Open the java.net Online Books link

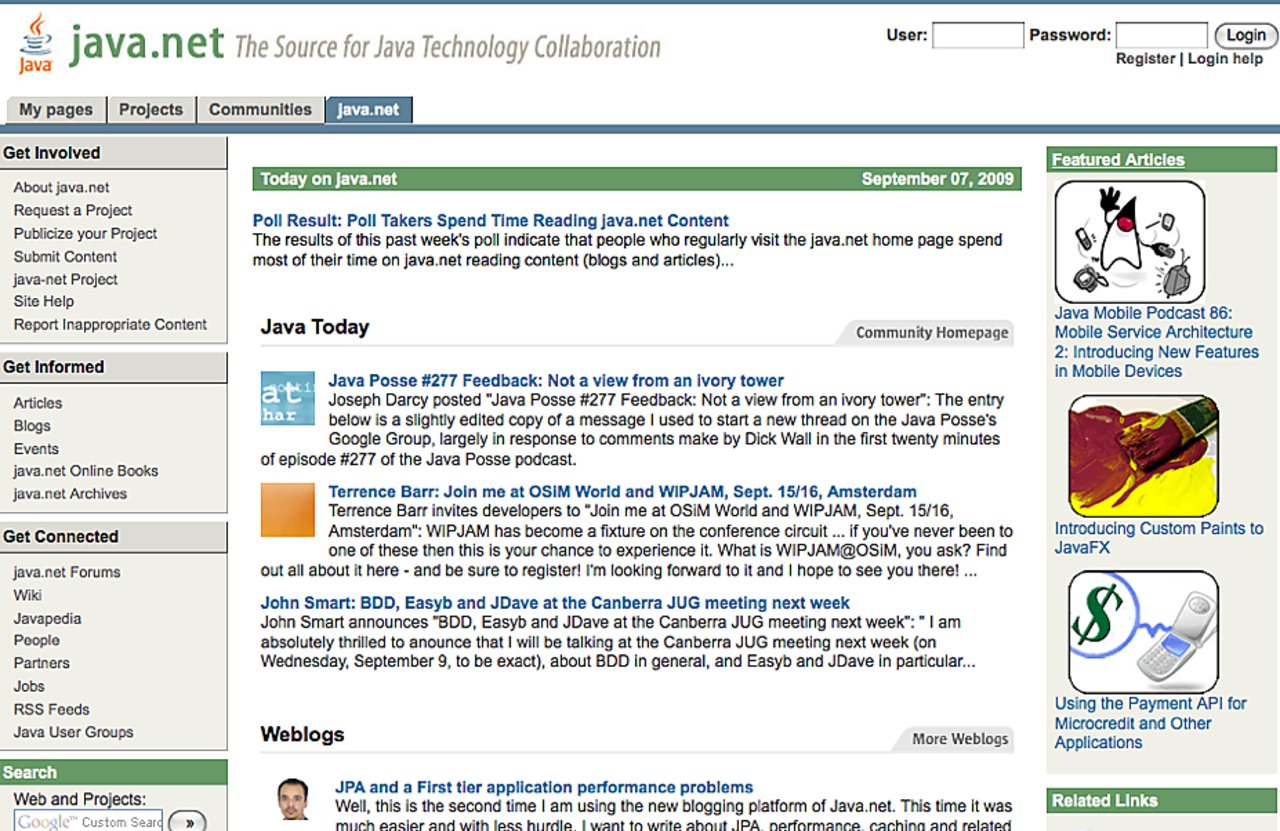[85, 470]
